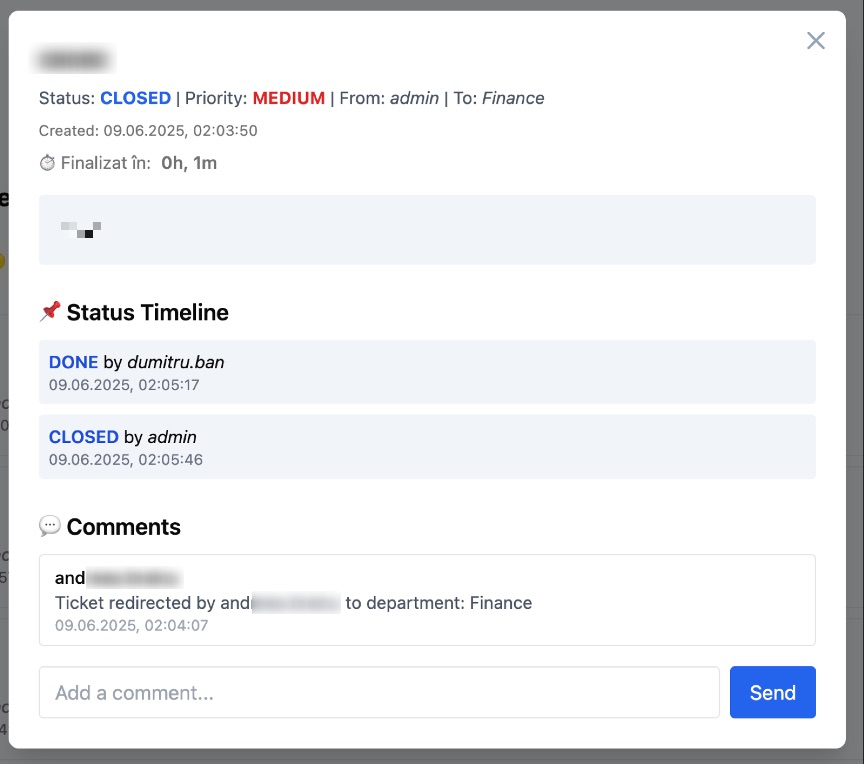Select the CLOSED by admin timeline entry
Image resolution: width=864 pixels, height=764 pixels.
(428, 447)
